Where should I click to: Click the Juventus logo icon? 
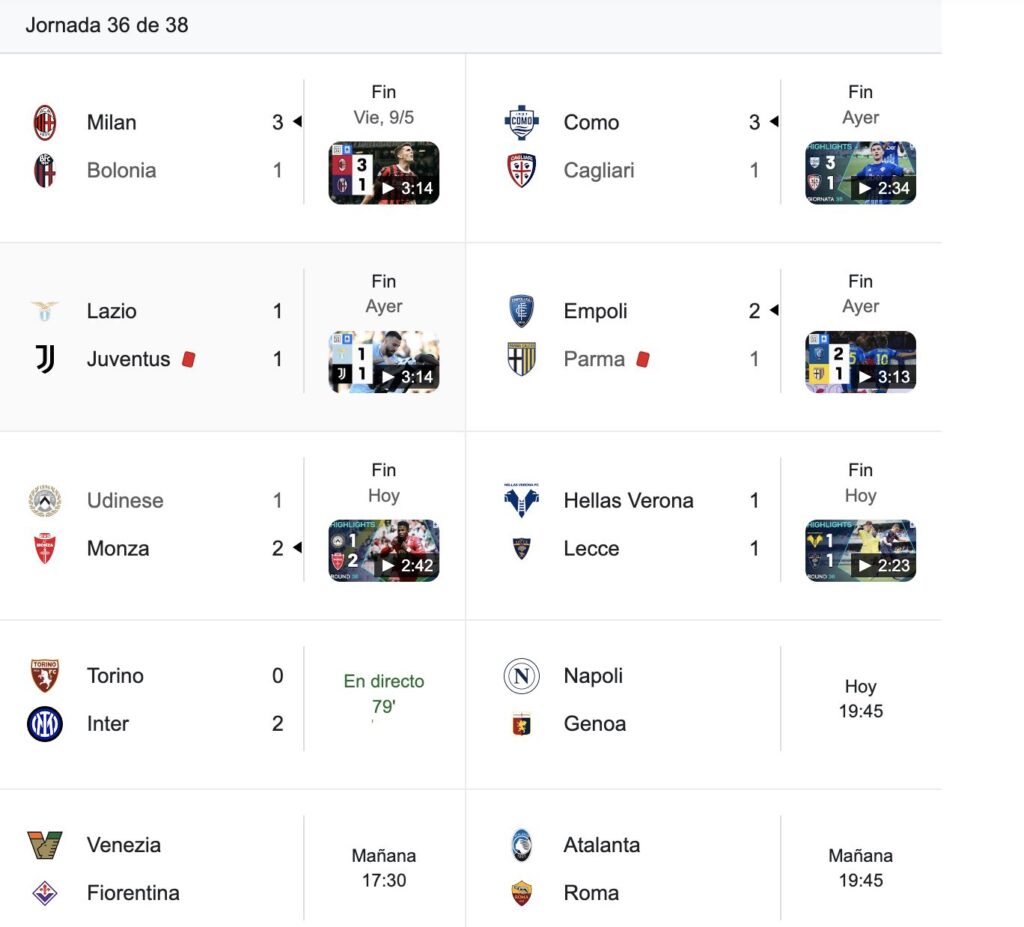44,359
